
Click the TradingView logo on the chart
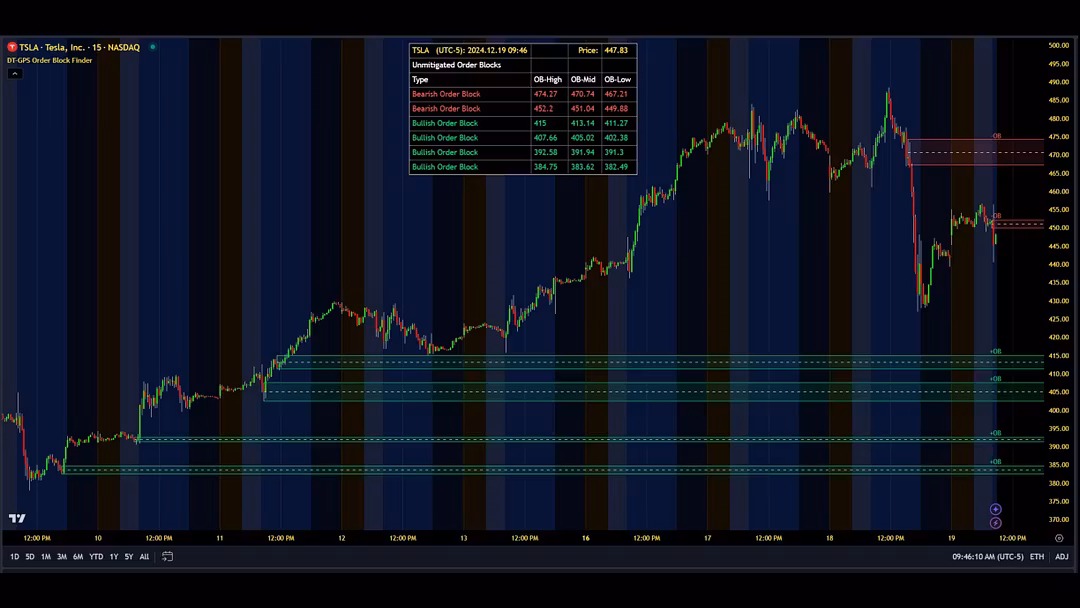(17, 518)
